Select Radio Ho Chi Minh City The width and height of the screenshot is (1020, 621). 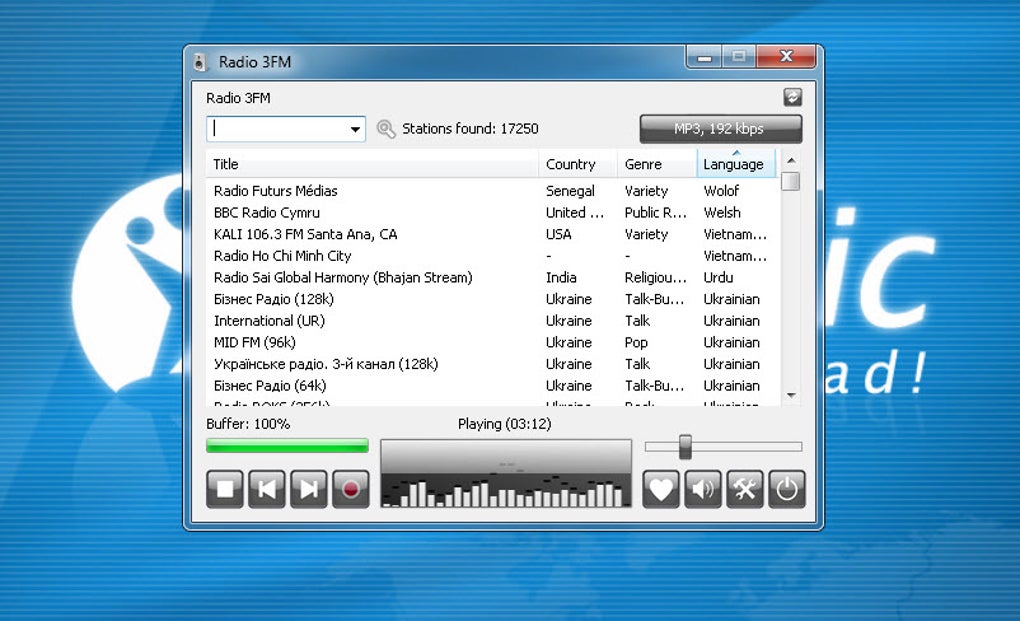pyautogui.click(x=282, y=256)
